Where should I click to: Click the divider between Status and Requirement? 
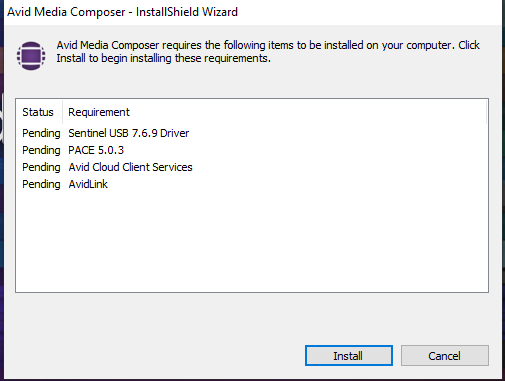[62, 112]
